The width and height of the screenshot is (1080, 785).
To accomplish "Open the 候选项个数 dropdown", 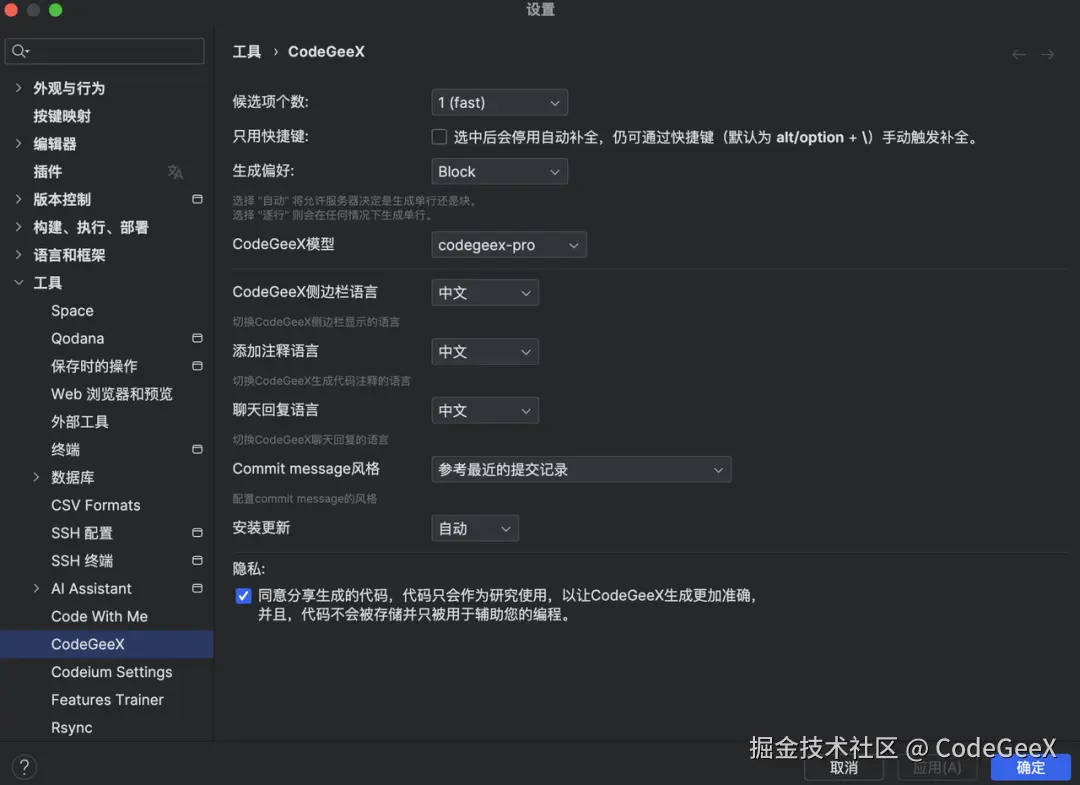I will coord(499,102).
